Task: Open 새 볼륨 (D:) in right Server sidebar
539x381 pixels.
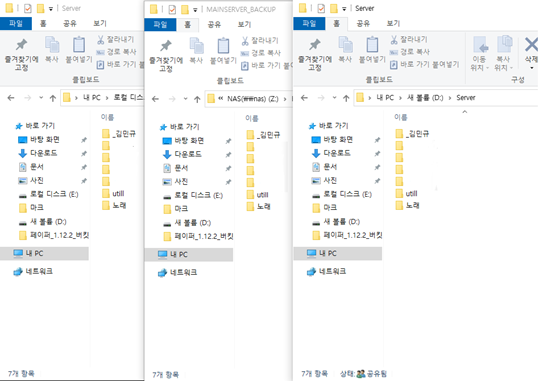Action: pos(336,222)
